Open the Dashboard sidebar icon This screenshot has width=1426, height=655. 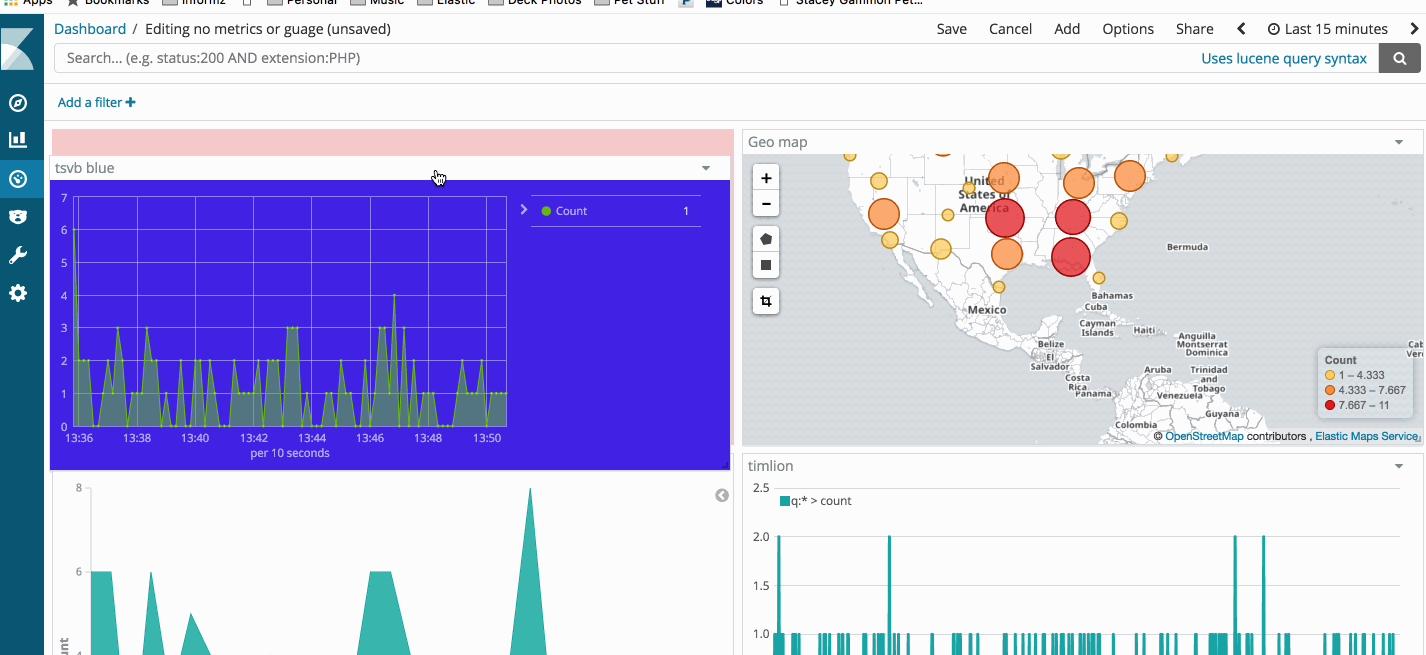point(17,179)
